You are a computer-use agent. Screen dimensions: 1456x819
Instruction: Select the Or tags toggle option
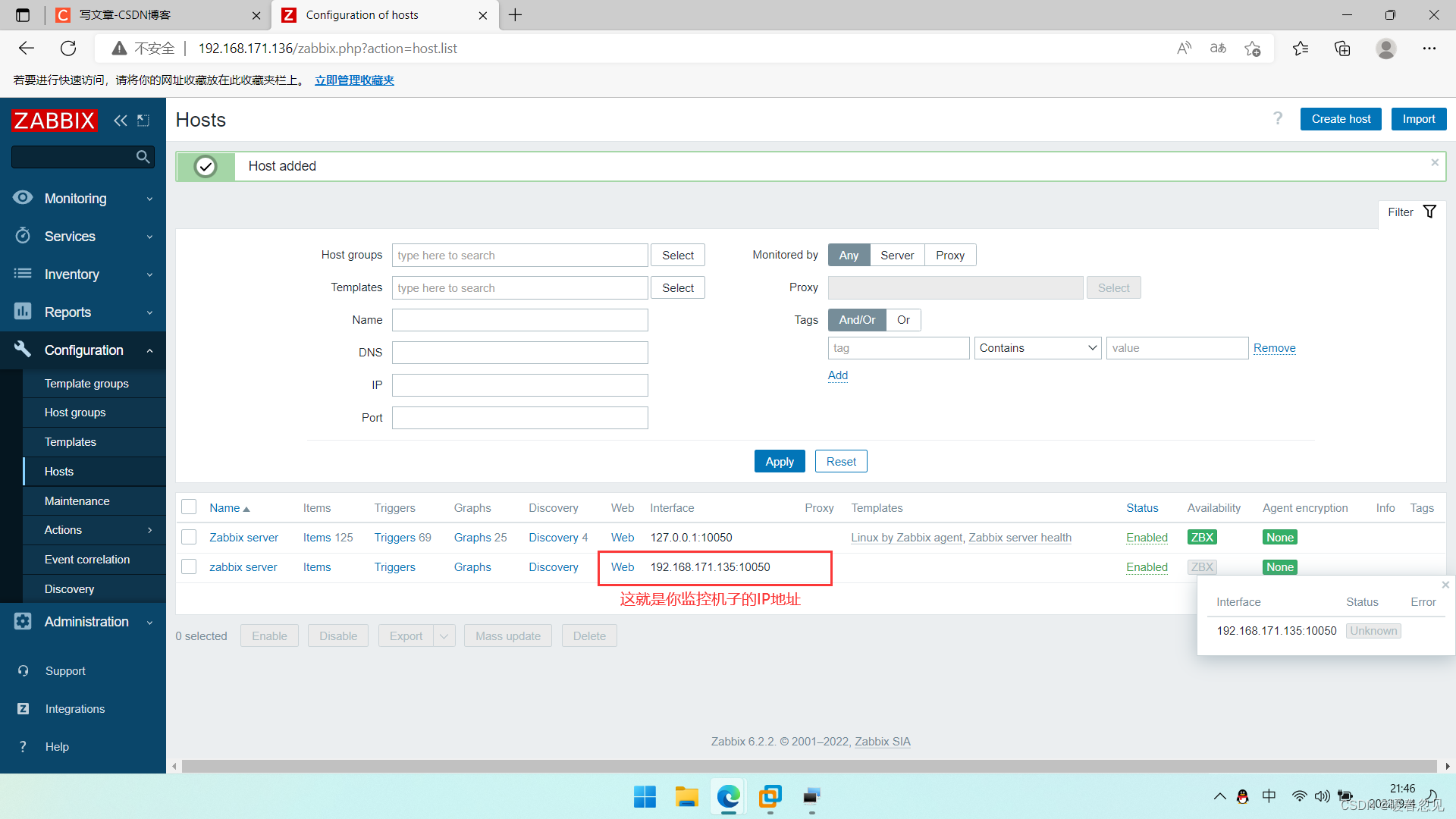903,320
